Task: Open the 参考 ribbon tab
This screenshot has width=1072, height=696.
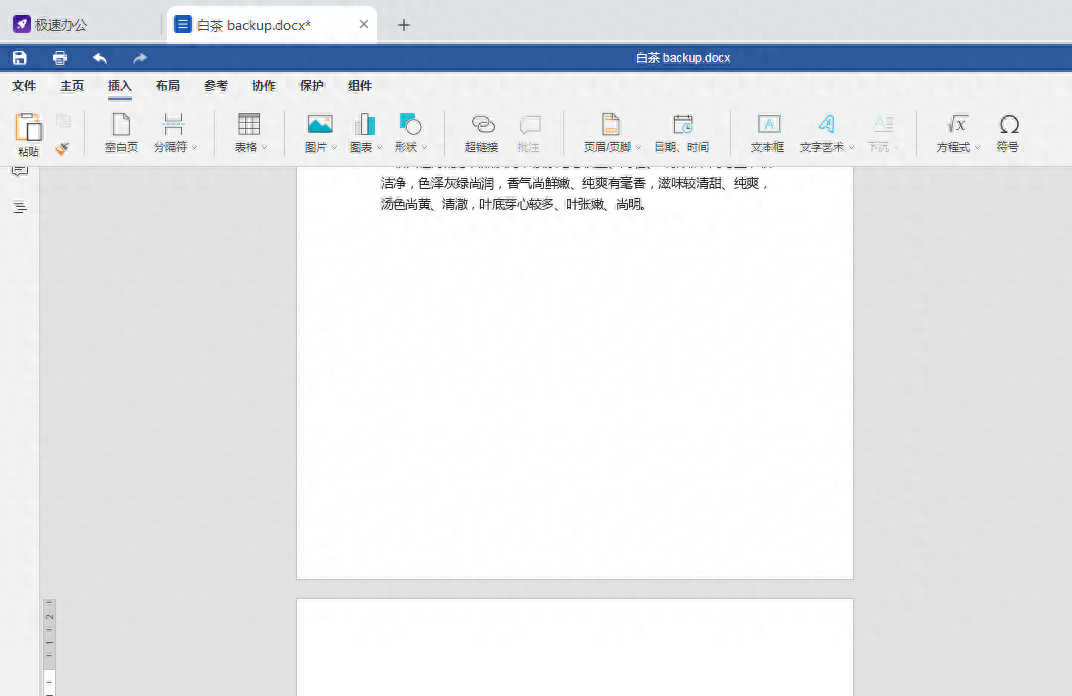Action: click(x=216, y=85)
